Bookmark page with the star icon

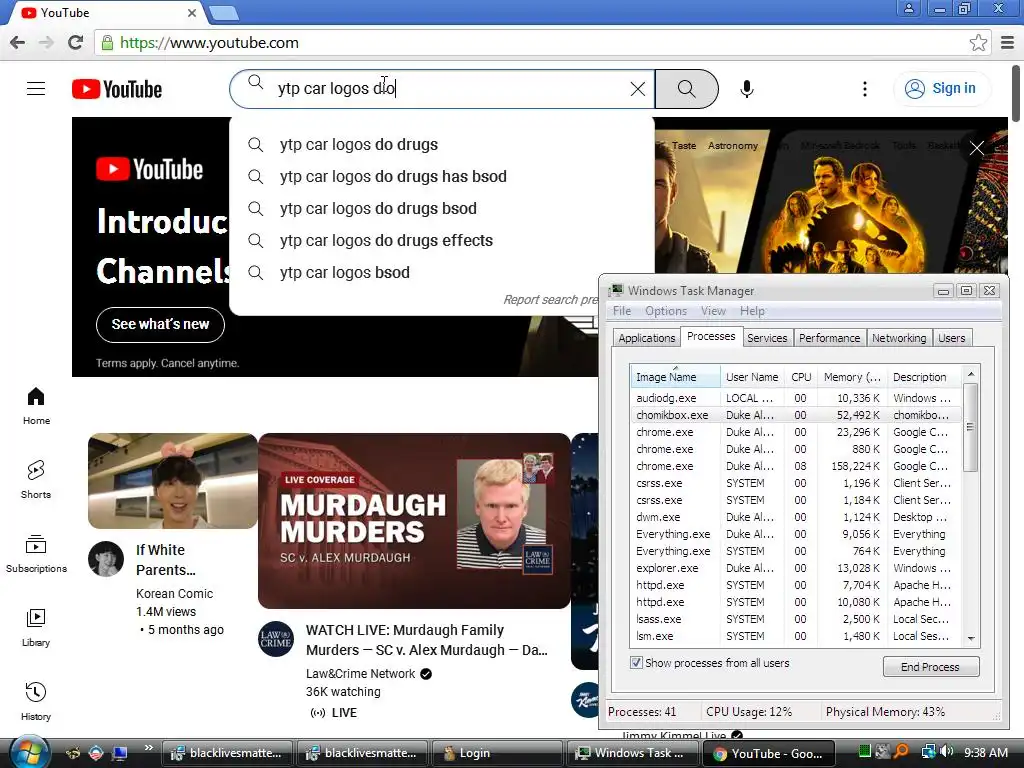pos(978,43)
